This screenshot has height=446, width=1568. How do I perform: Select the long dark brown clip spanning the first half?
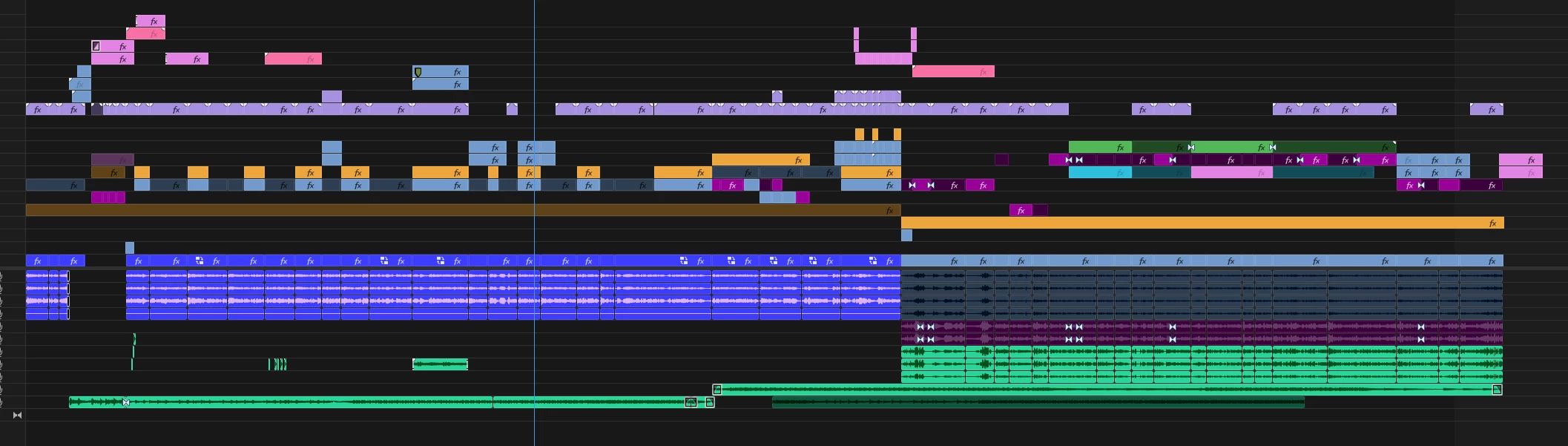[x=464, y=211]
